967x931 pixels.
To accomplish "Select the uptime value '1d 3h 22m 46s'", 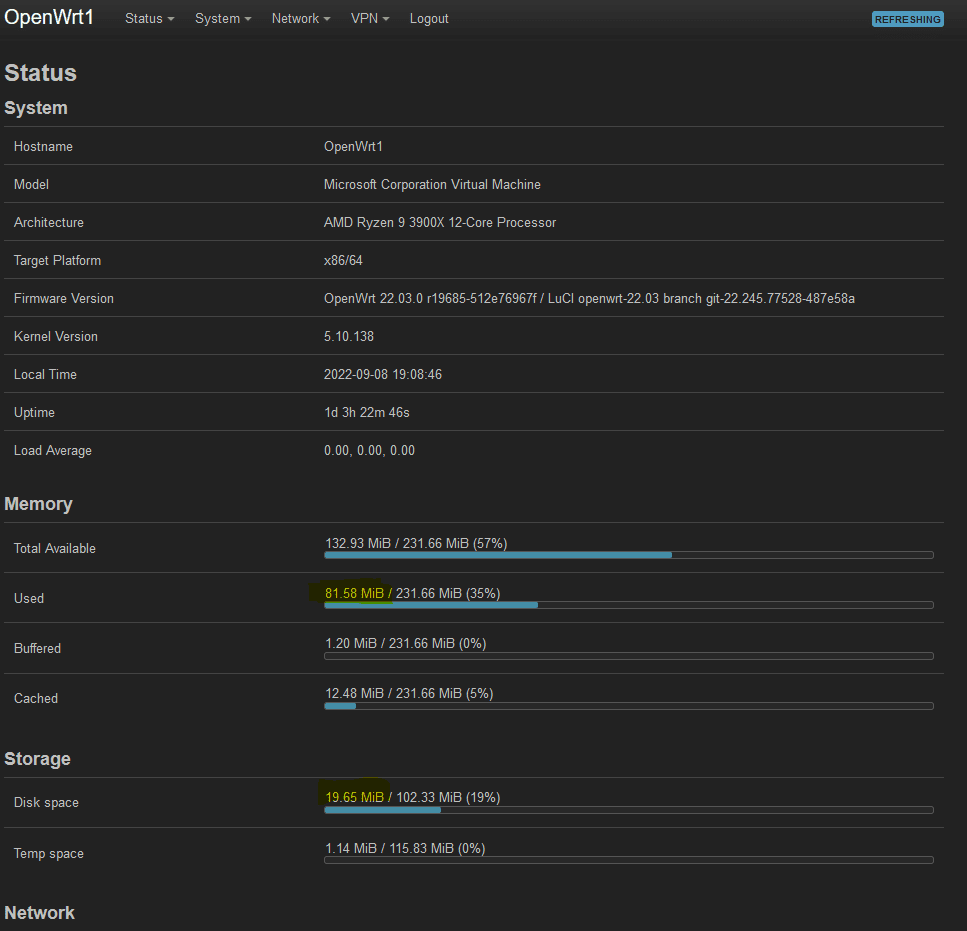I will click(x=367, y=412).
